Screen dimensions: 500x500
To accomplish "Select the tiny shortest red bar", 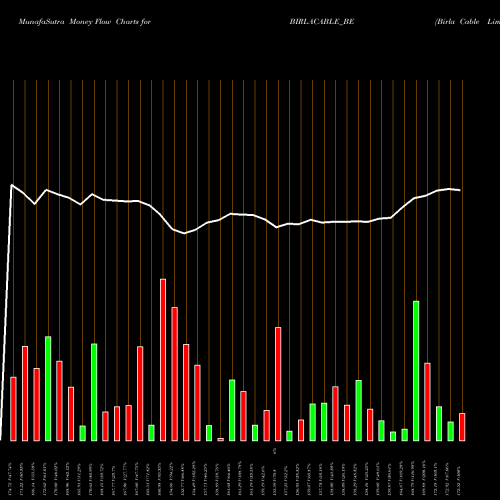I will tap(220, 440).
